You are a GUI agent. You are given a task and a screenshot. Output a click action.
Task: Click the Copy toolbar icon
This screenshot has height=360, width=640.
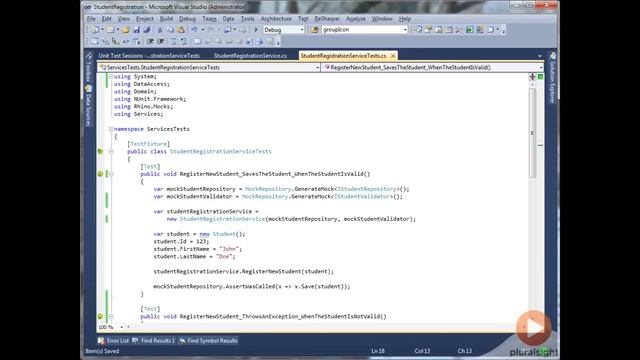pos(170,30)
